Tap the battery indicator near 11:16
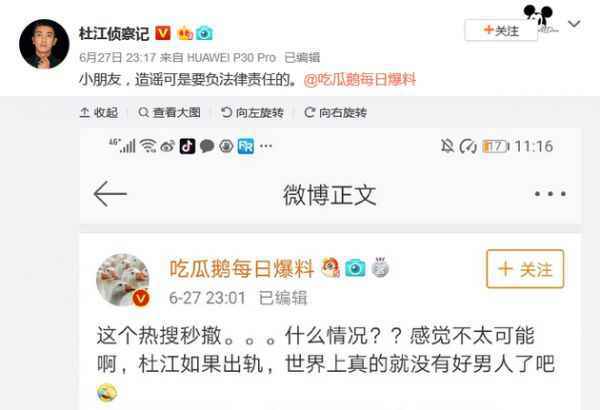Image resolution: width=600 pixels, height=410 pixels. (x=496, y=146)
